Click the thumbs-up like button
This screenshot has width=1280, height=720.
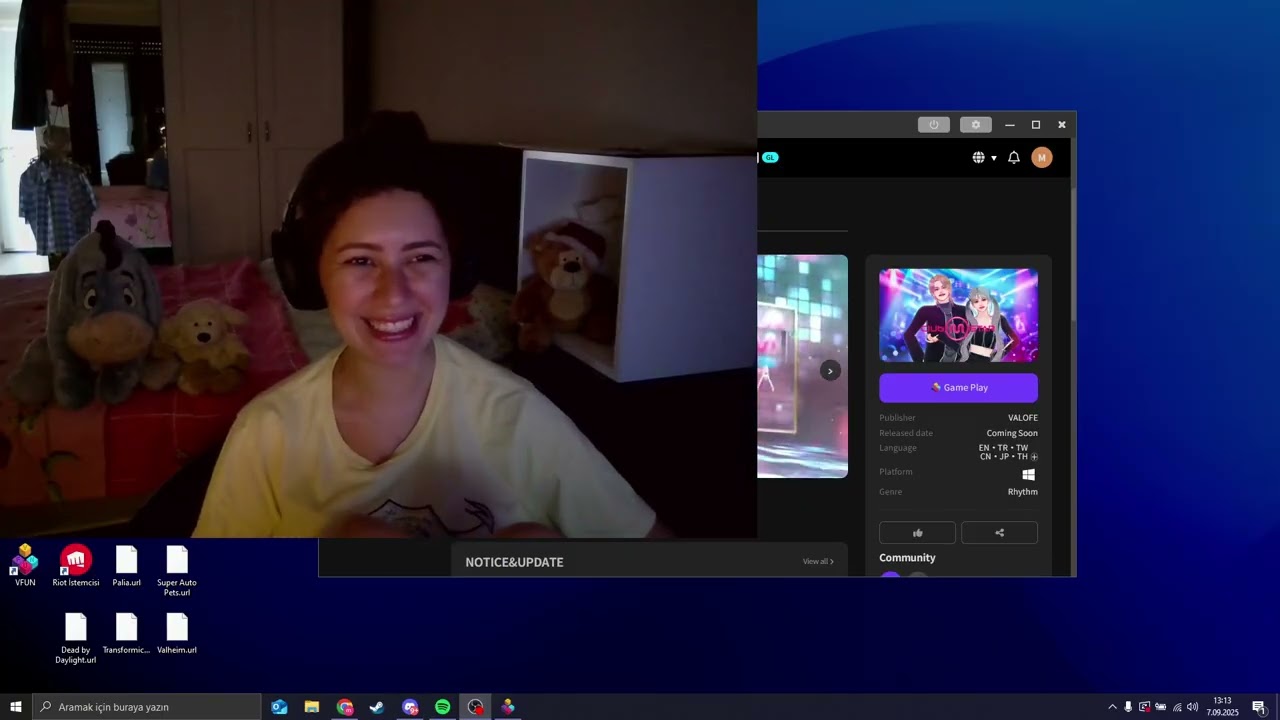[x=917, y=533]
